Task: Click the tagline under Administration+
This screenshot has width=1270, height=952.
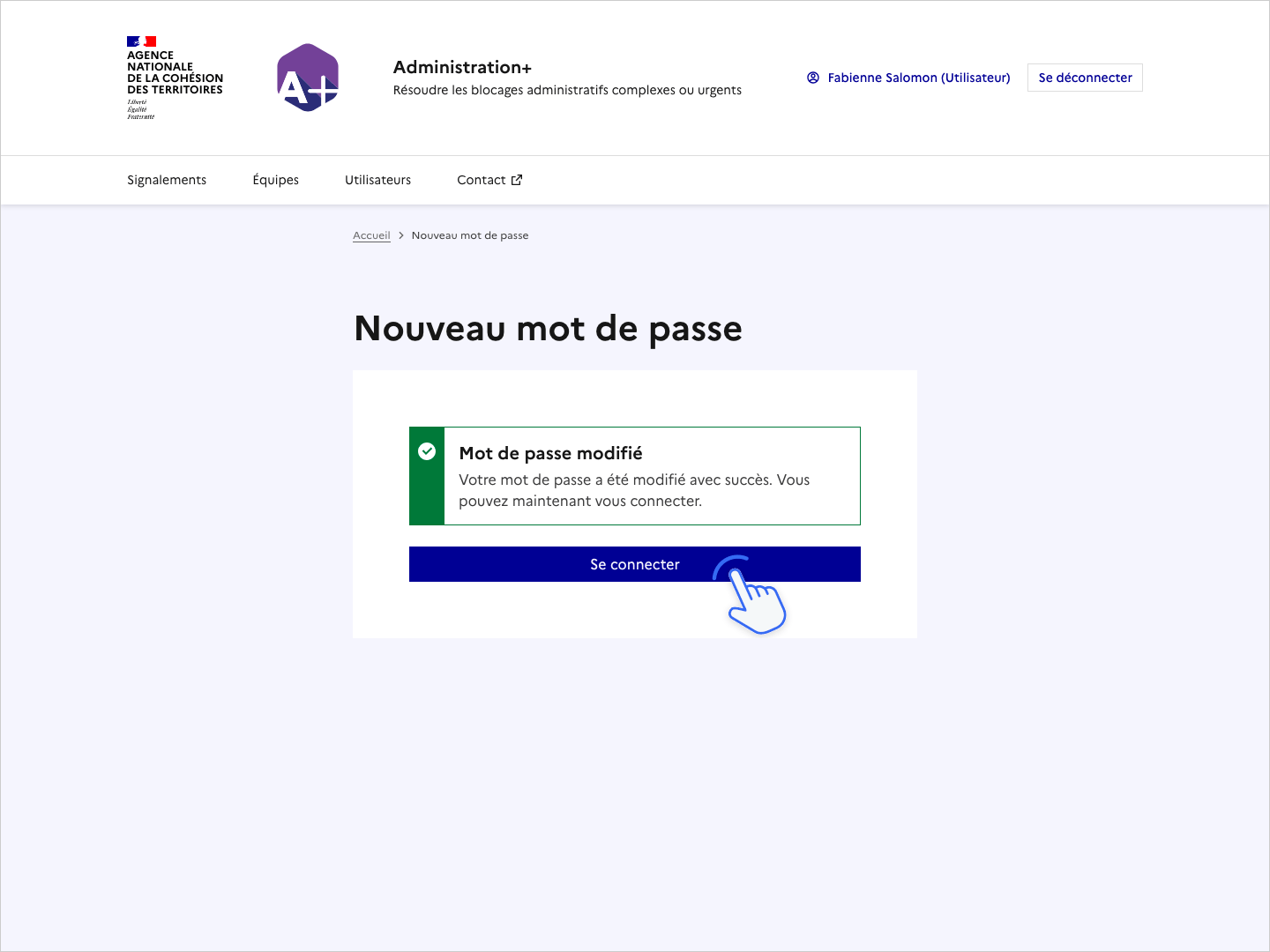Action: (567, 89)
